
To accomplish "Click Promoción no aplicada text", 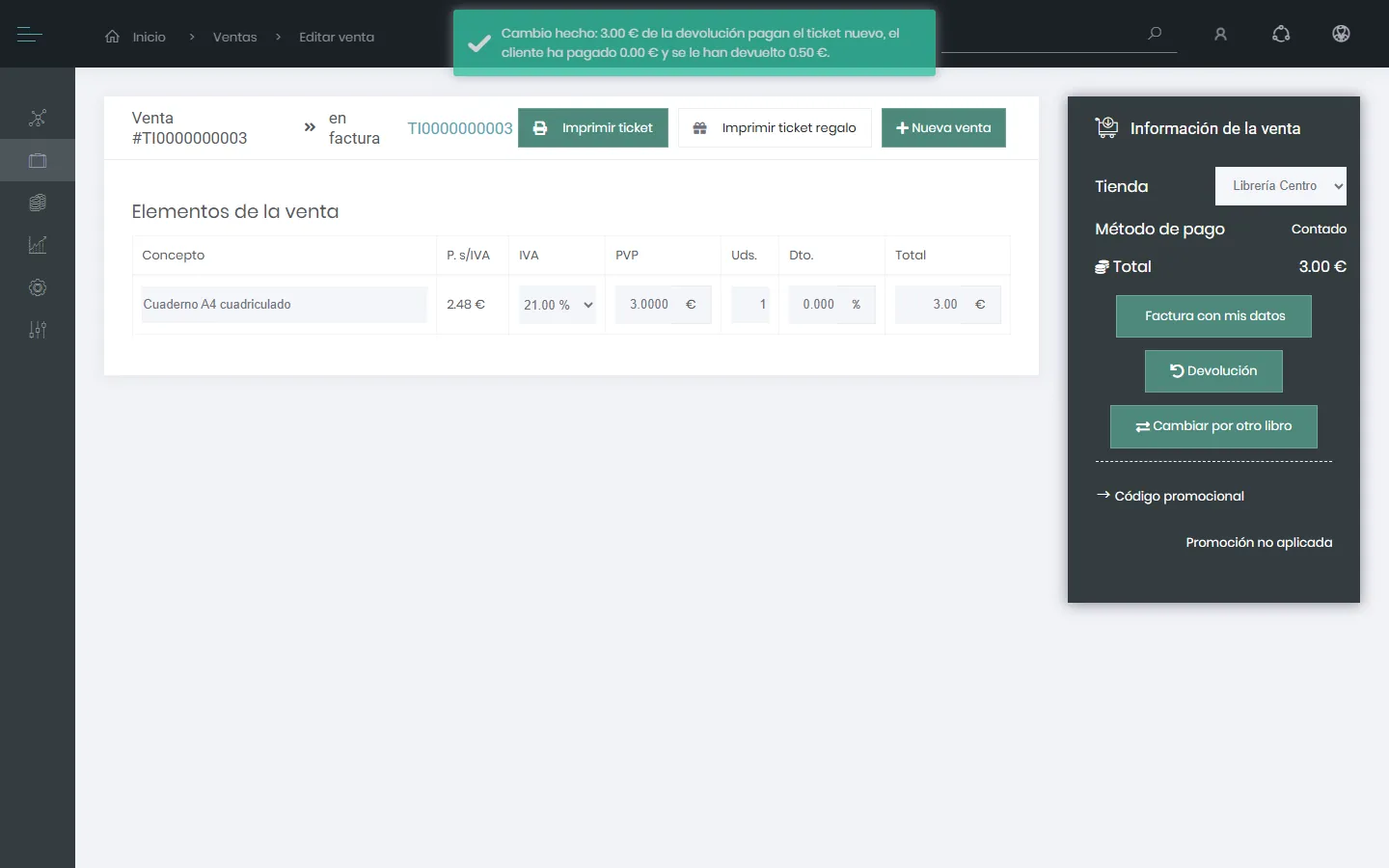I will point(1259,542).
